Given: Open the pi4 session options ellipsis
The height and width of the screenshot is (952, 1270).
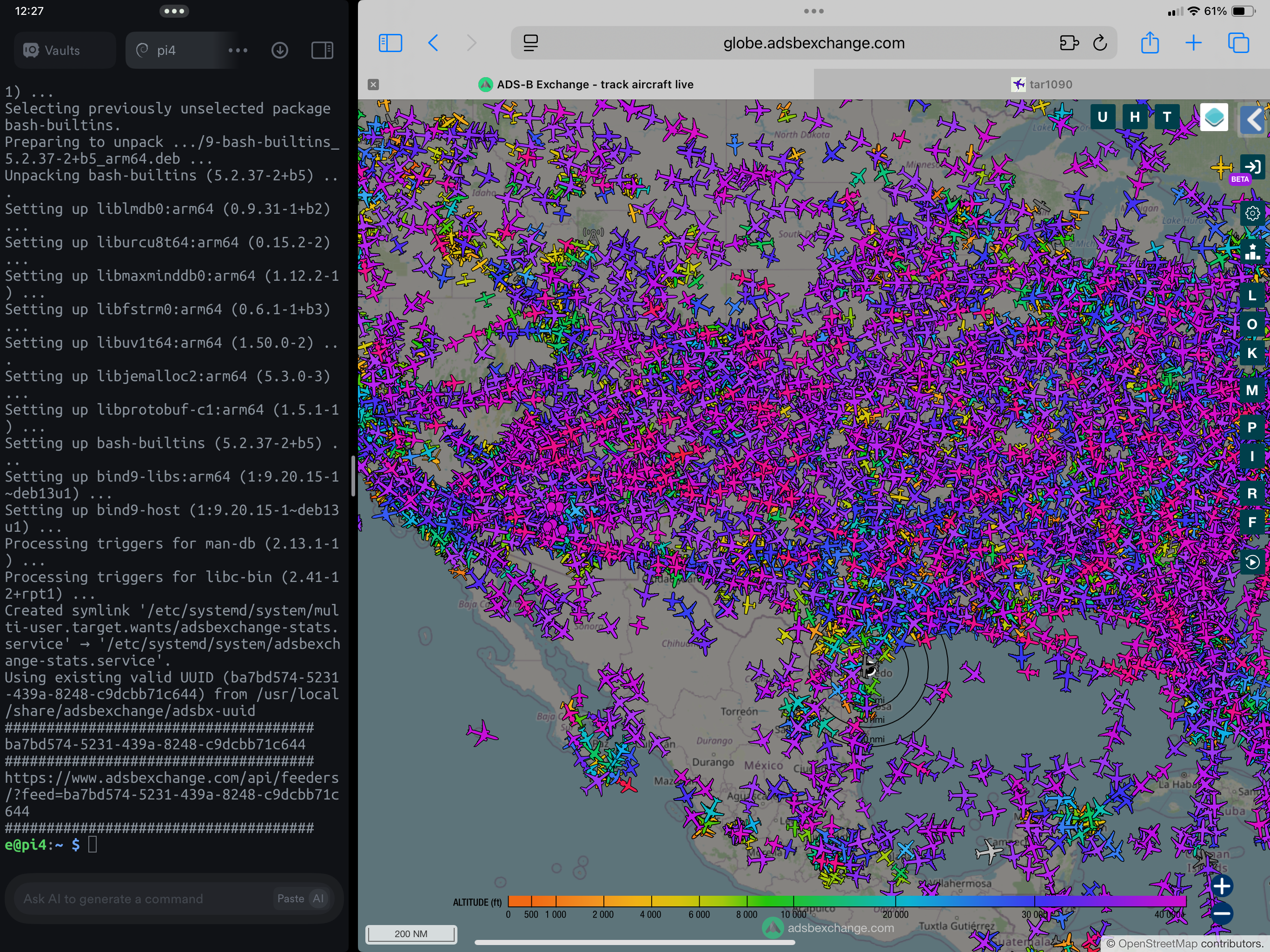Looking at the screenshot, I should (238, 51).
